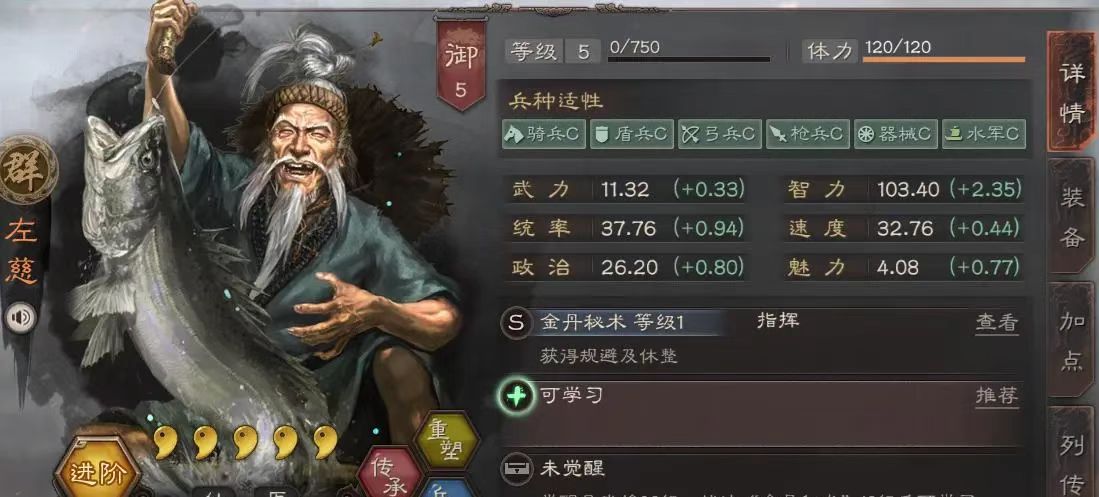1099x497 pixels.
Task: Mute the character voice speaker icon
Action: [20, 318]
